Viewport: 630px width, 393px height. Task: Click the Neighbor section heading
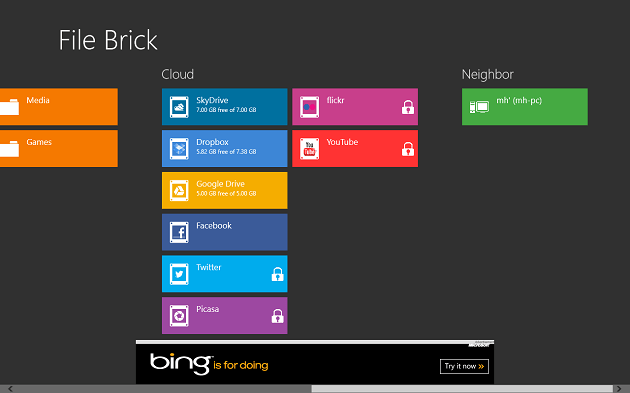click(x=487, y=74)
